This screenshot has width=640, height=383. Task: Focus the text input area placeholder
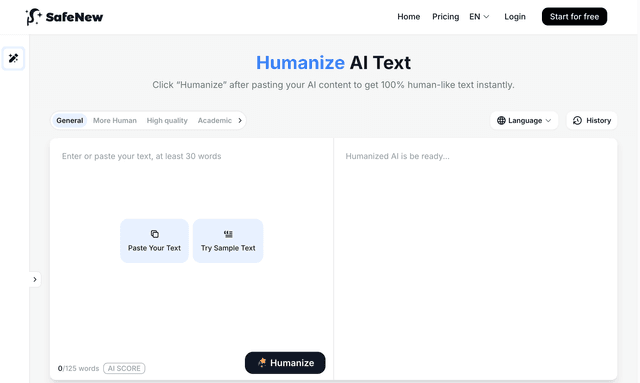141,156
